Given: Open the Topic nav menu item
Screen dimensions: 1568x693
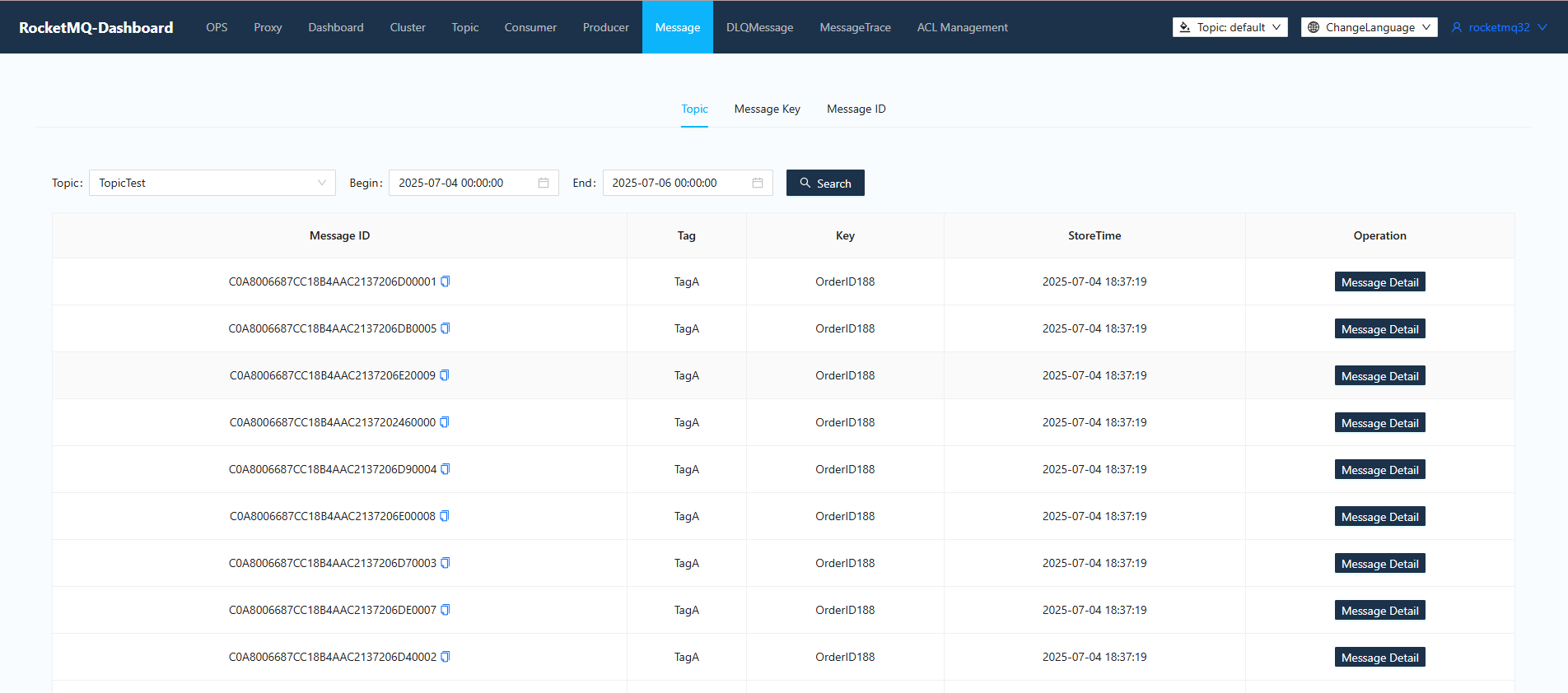Looking at the screenshot, I should 465,27.
